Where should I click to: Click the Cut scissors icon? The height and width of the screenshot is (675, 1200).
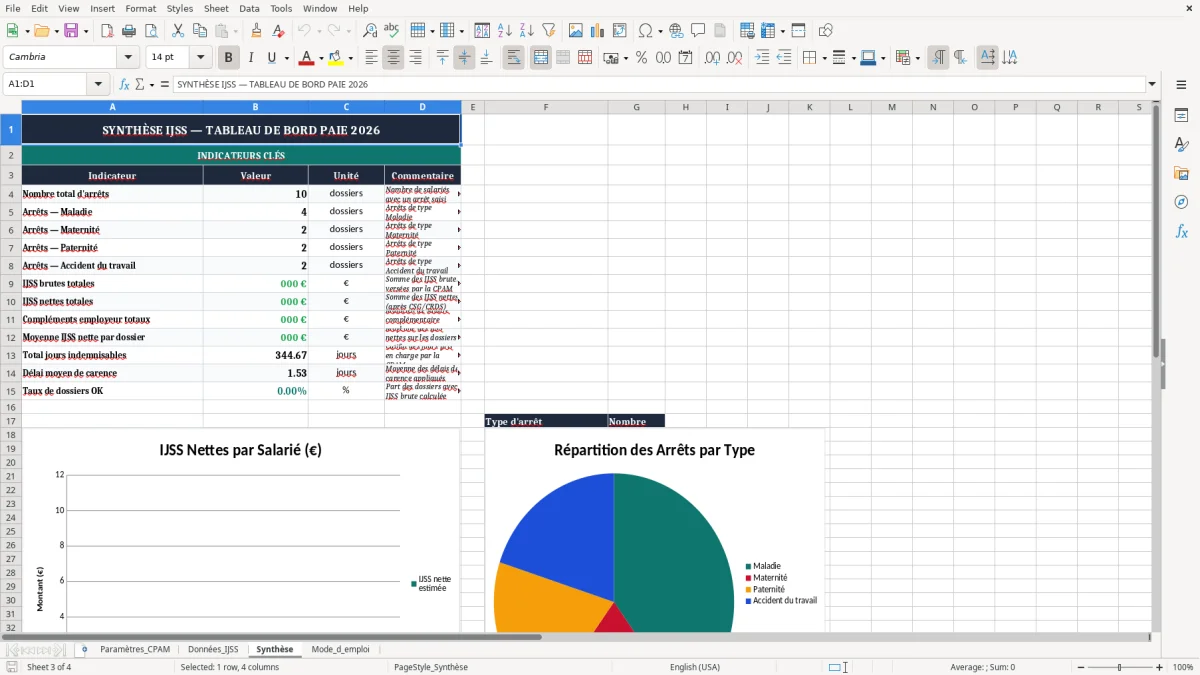tap(178, 31)
